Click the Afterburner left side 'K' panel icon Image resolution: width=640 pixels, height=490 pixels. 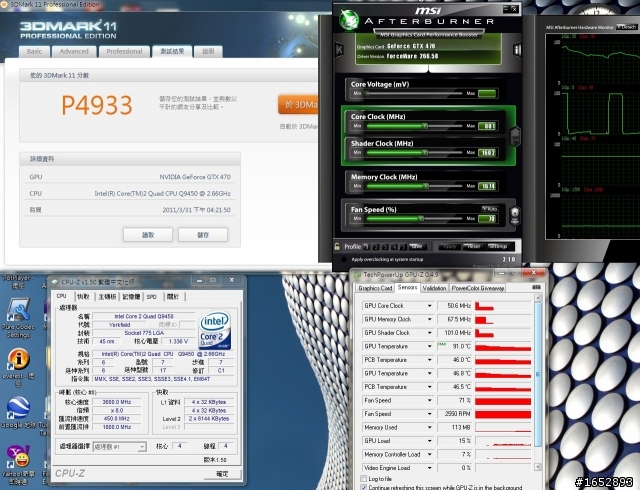point(340,49)
